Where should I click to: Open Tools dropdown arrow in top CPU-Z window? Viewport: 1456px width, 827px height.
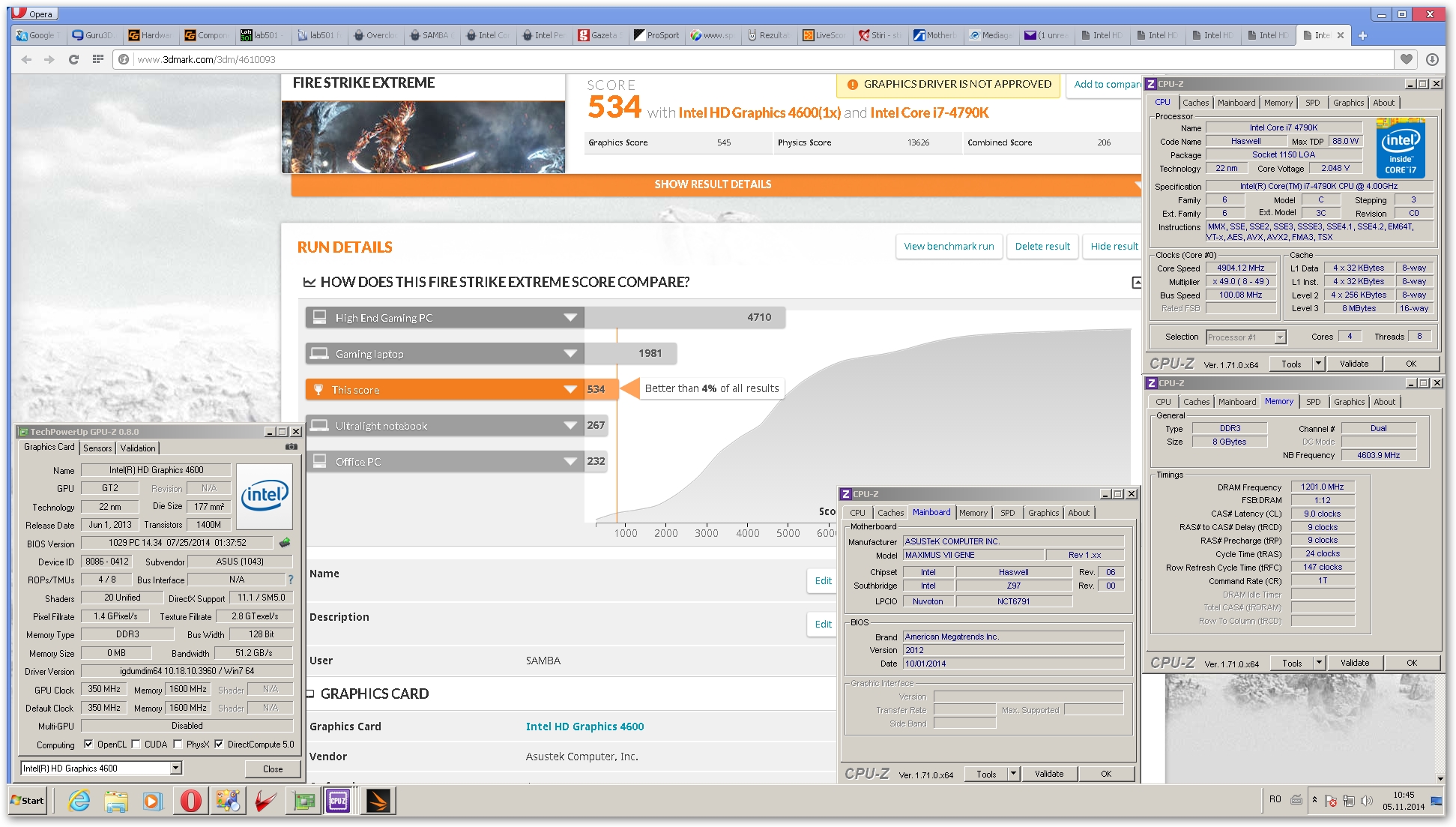click(1318, 364)
